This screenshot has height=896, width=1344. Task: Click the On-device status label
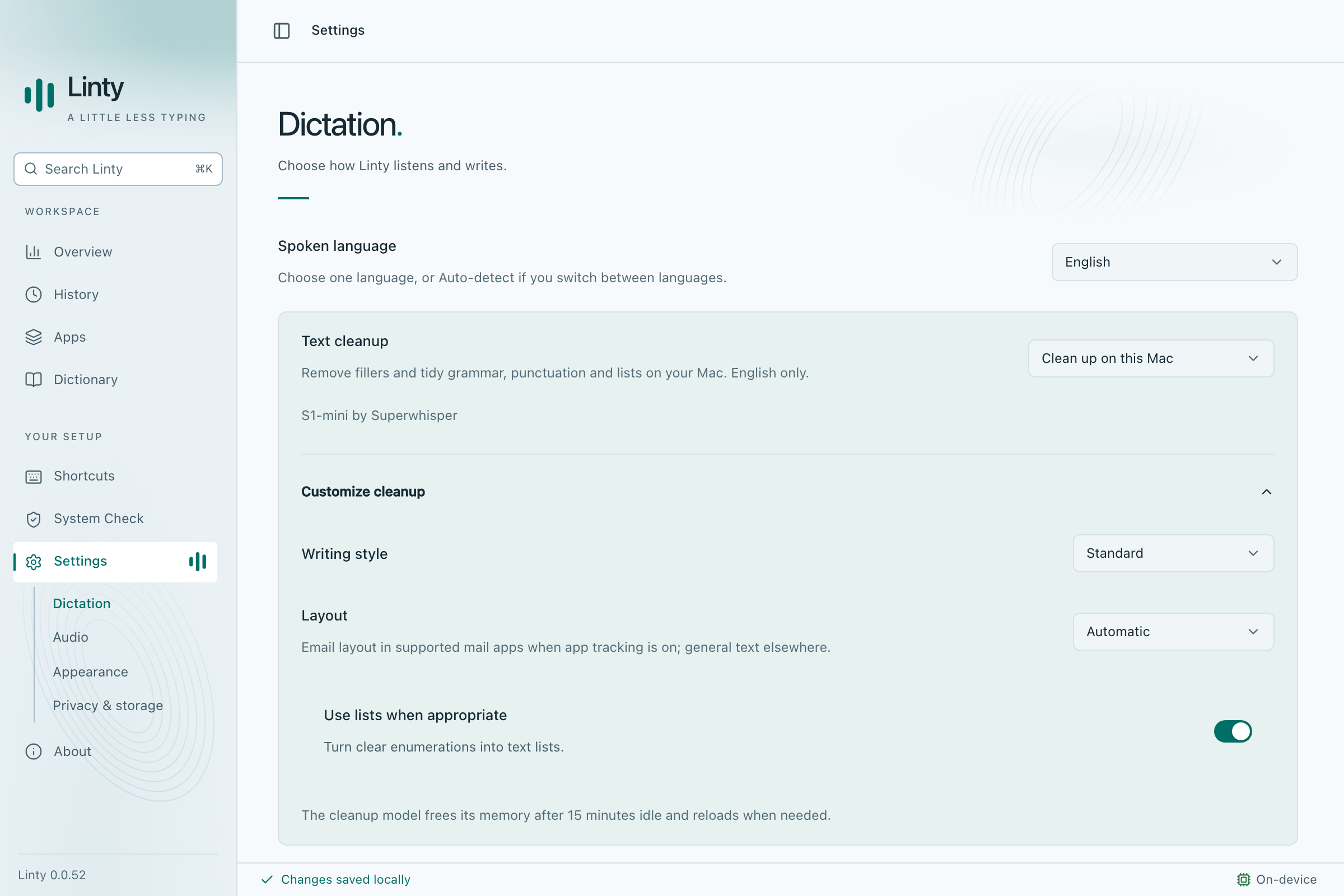(x=1286, y=879)
